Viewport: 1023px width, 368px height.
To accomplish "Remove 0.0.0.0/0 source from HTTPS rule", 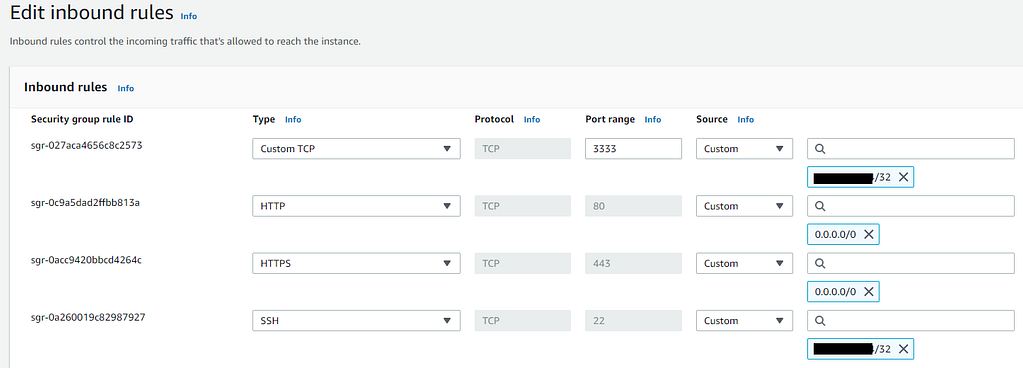I will tap(869, 292).
